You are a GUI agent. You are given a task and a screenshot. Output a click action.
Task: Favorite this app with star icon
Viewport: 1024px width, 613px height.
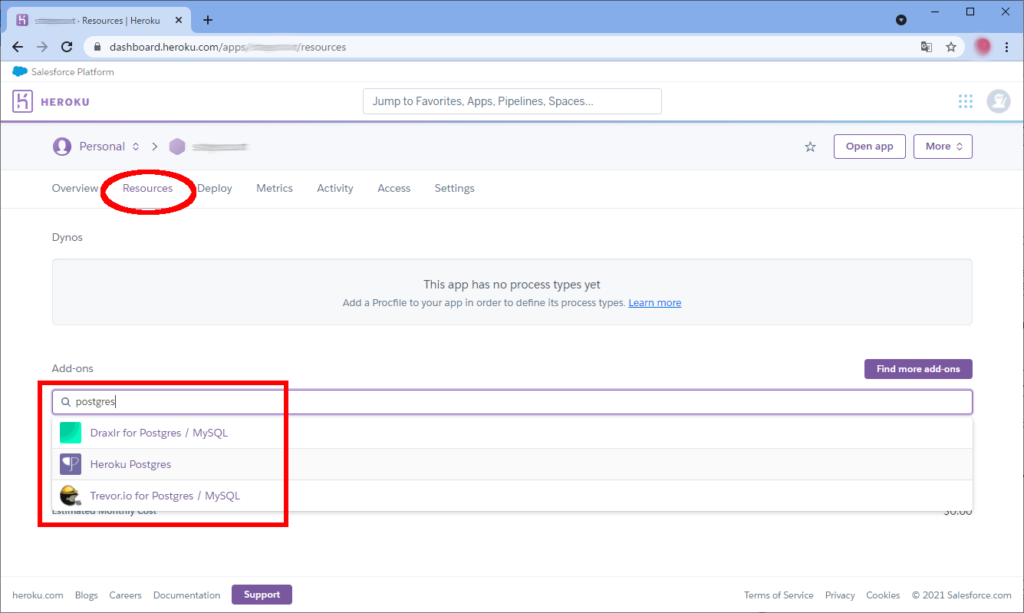pyautogui.click(x=810, y=147)
